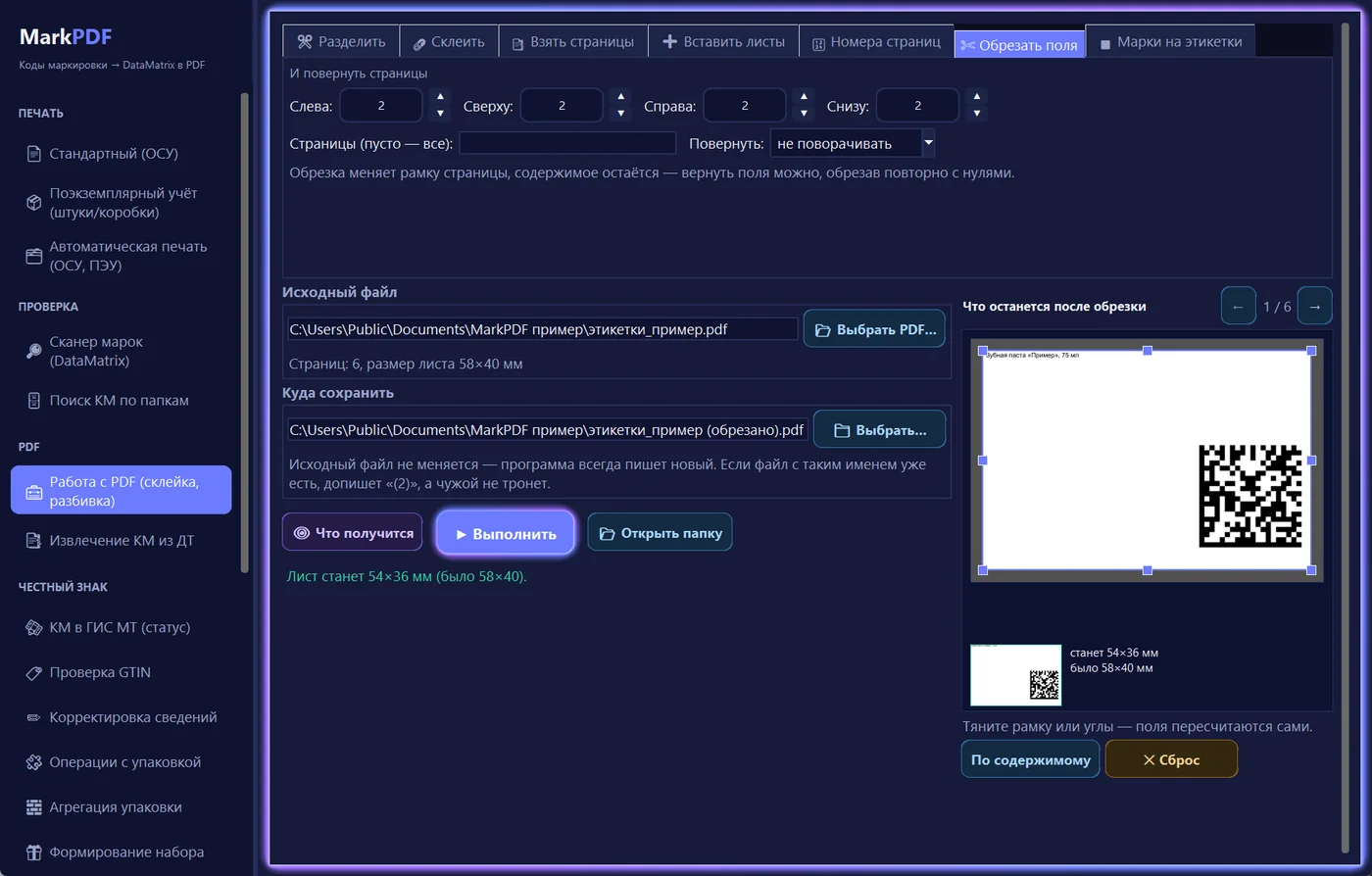Viewport: 1372px width, 876px height.
Task: Click the Корректировка сведений pencil icon
Action: [x=33, y=718]
